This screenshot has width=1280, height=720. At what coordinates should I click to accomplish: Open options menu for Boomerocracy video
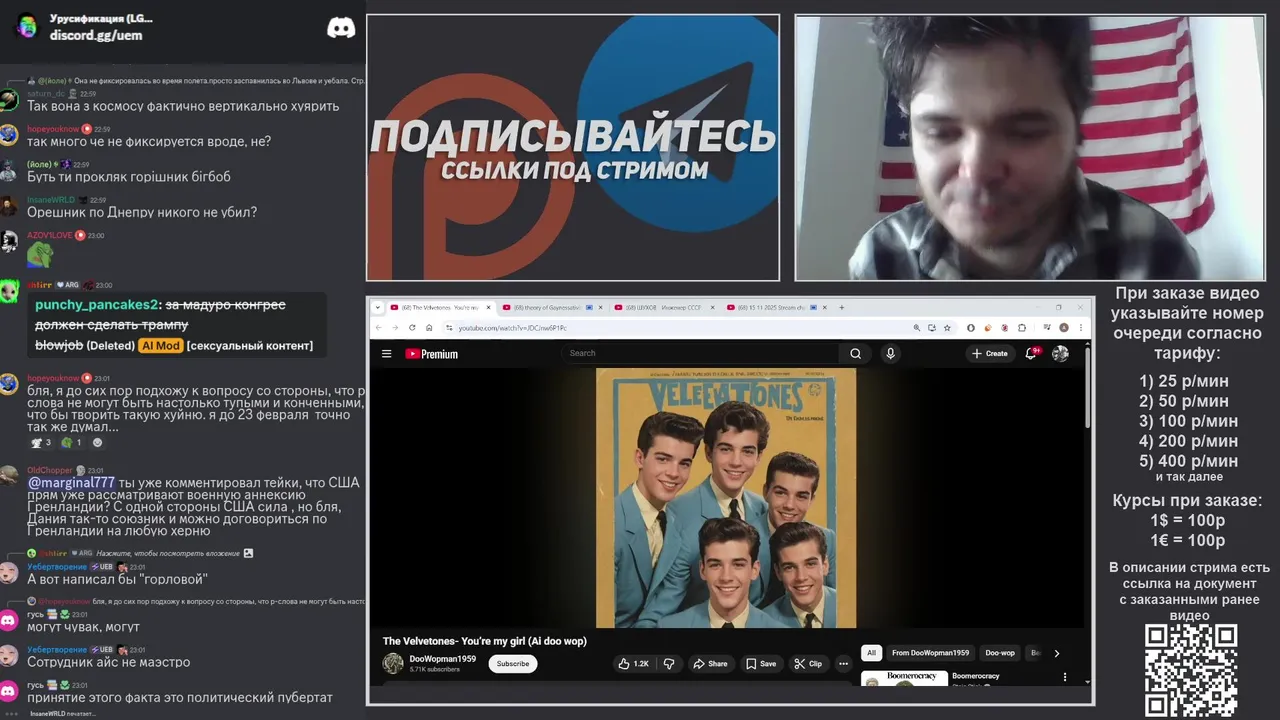click(x=1064, y=677)
